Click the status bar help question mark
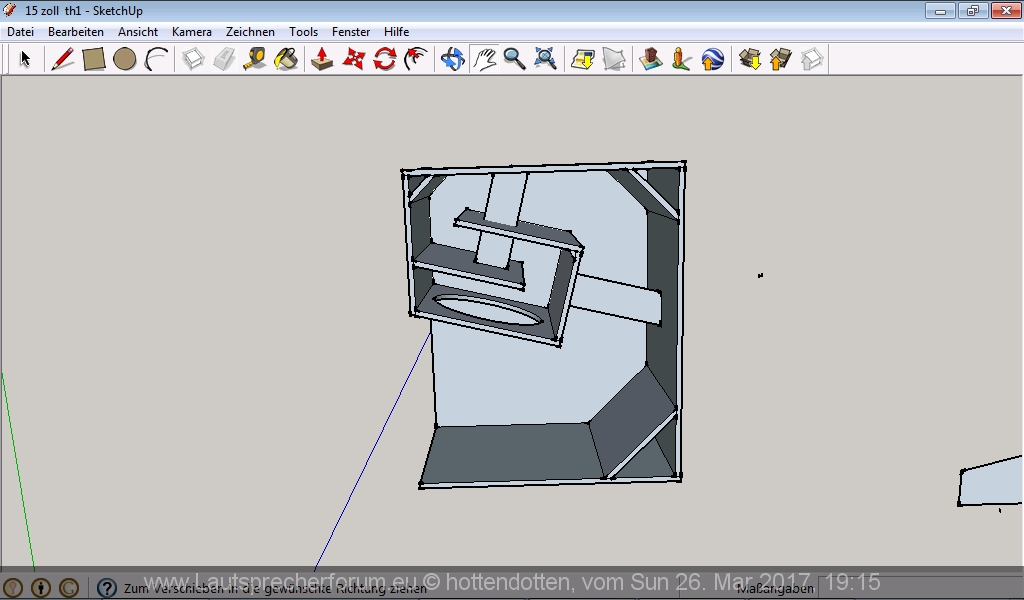Image resolution: width=1024 pixels, height=600 pixels. 107,588
